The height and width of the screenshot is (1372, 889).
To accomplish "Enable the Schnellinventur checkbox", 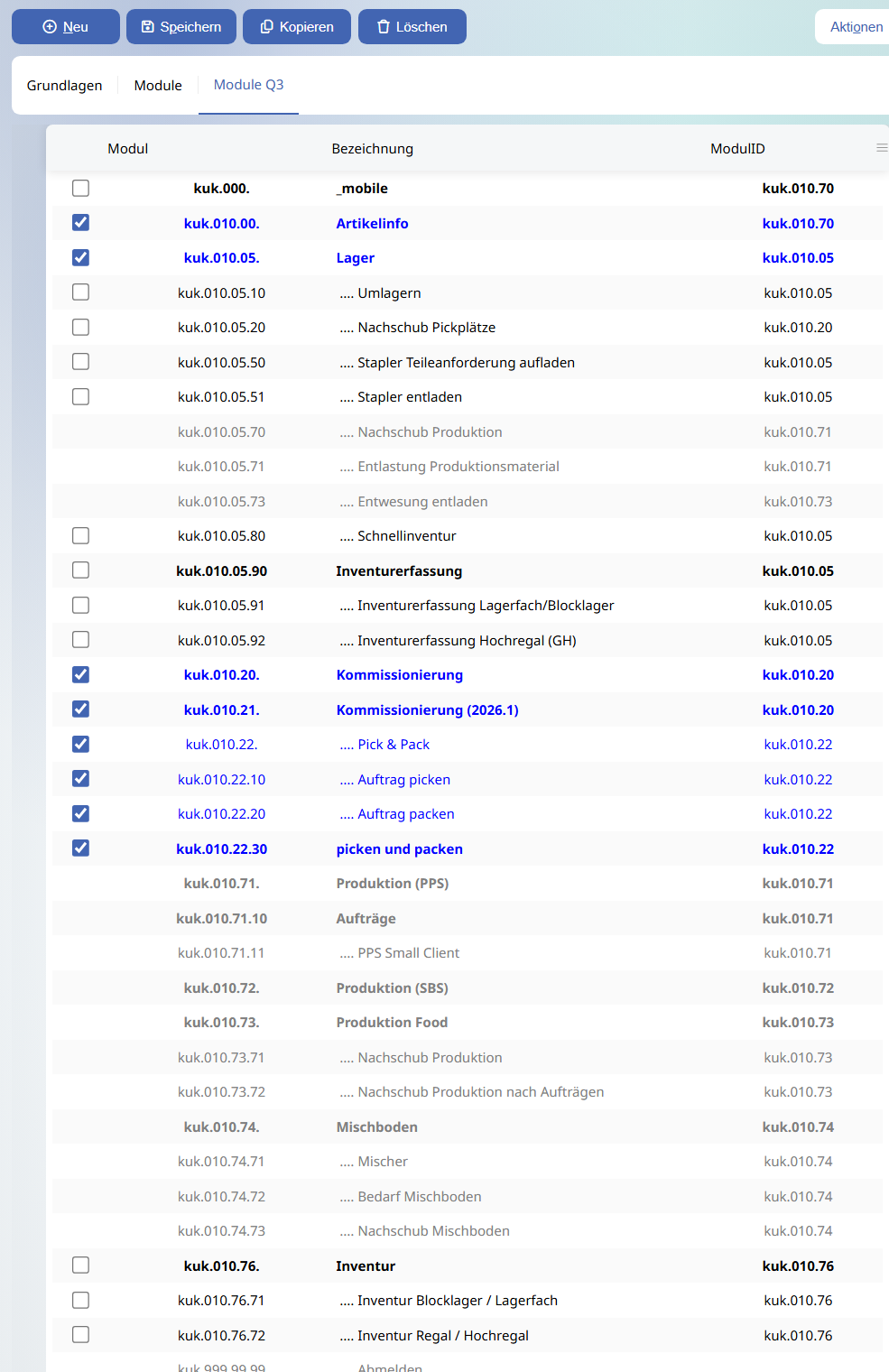I will pos(80,535).
